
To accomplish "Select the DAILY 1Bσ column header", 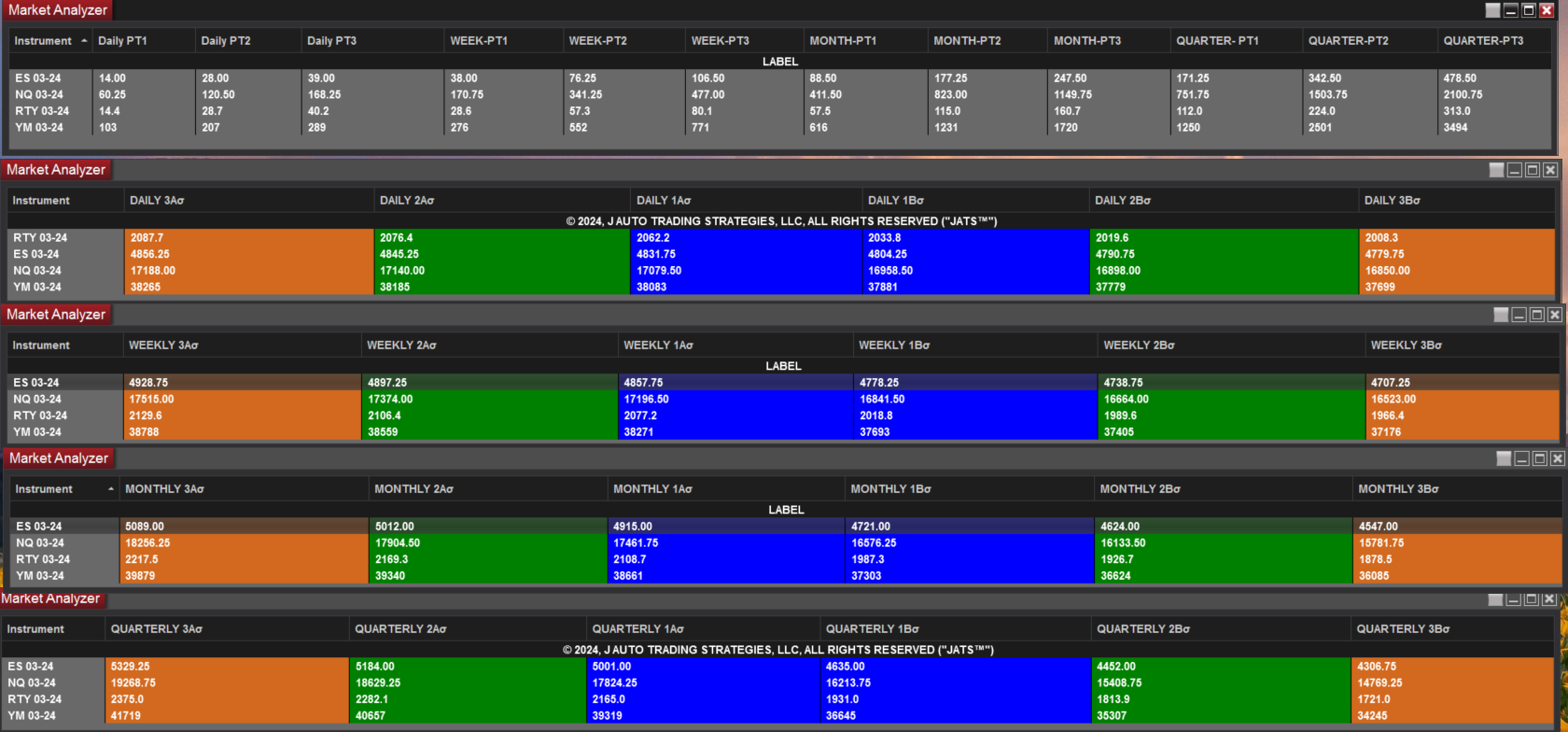I will 975,201.
